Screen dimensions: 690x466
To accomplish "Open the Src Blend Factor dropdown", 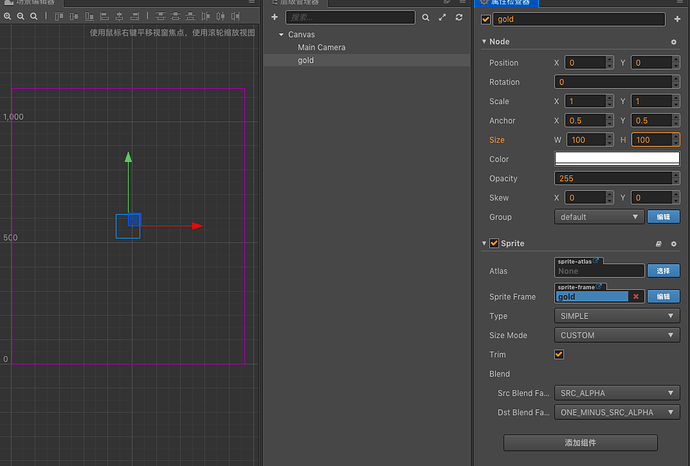I will 617,393.
